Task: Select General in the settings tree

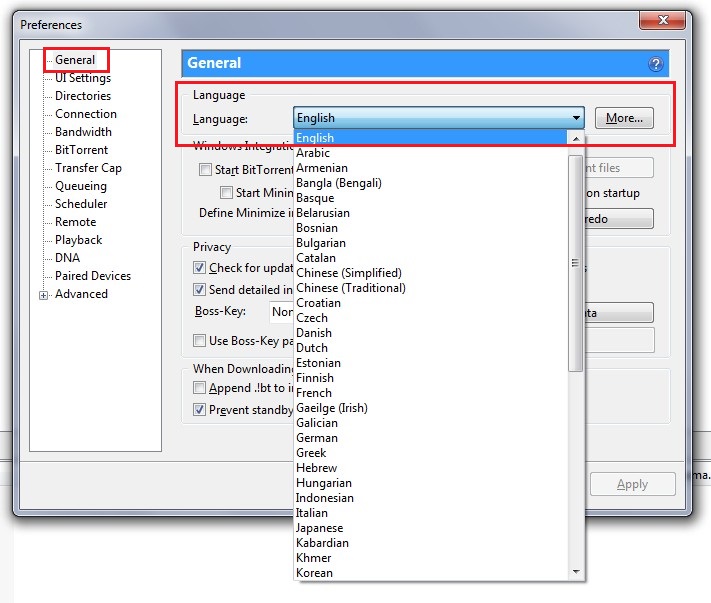Action: (x=75, y=60)
